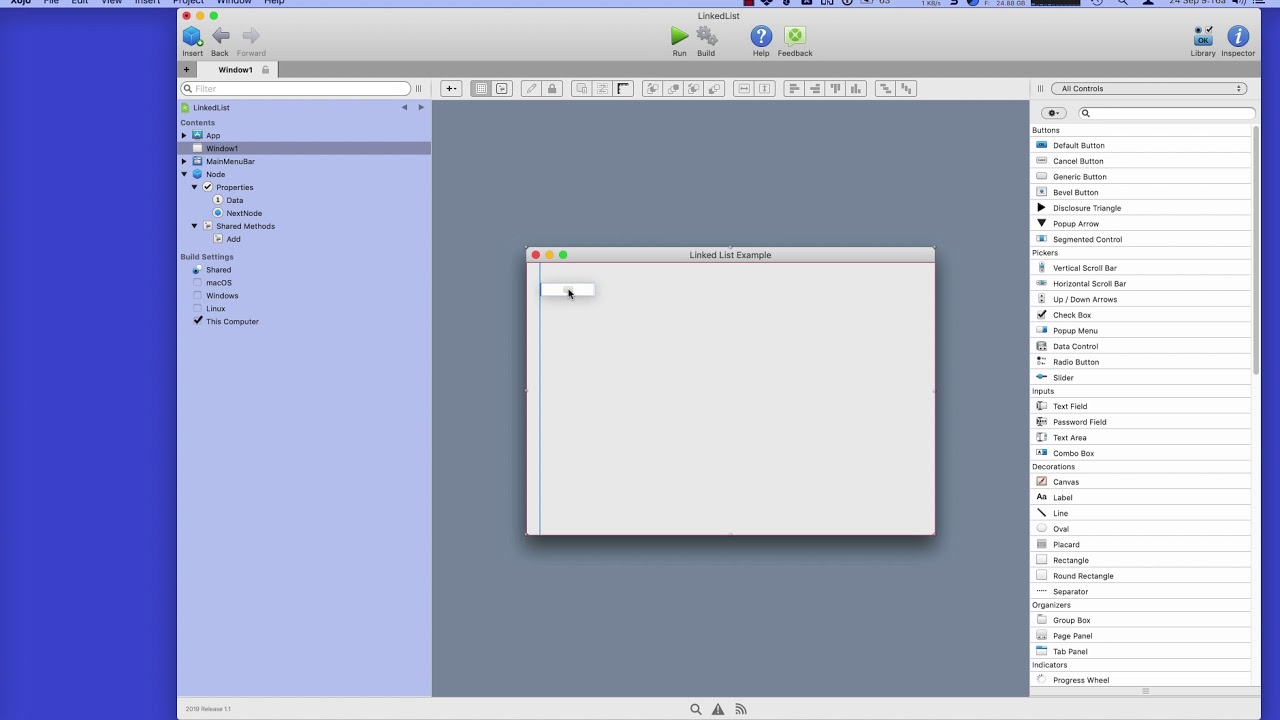
Task: Open the Help menu in the menu bar
Action: [274, 2]
